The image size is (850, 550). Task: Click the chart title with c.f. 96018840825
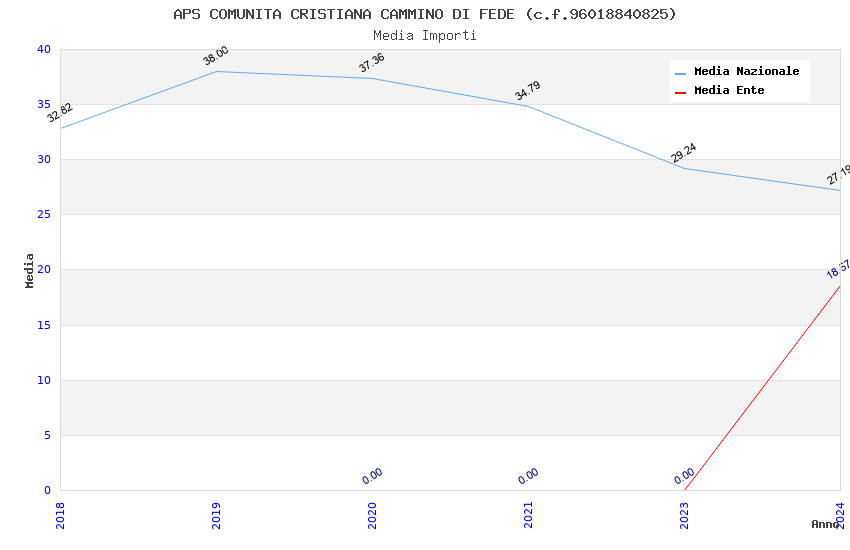[x=425, y=14]
